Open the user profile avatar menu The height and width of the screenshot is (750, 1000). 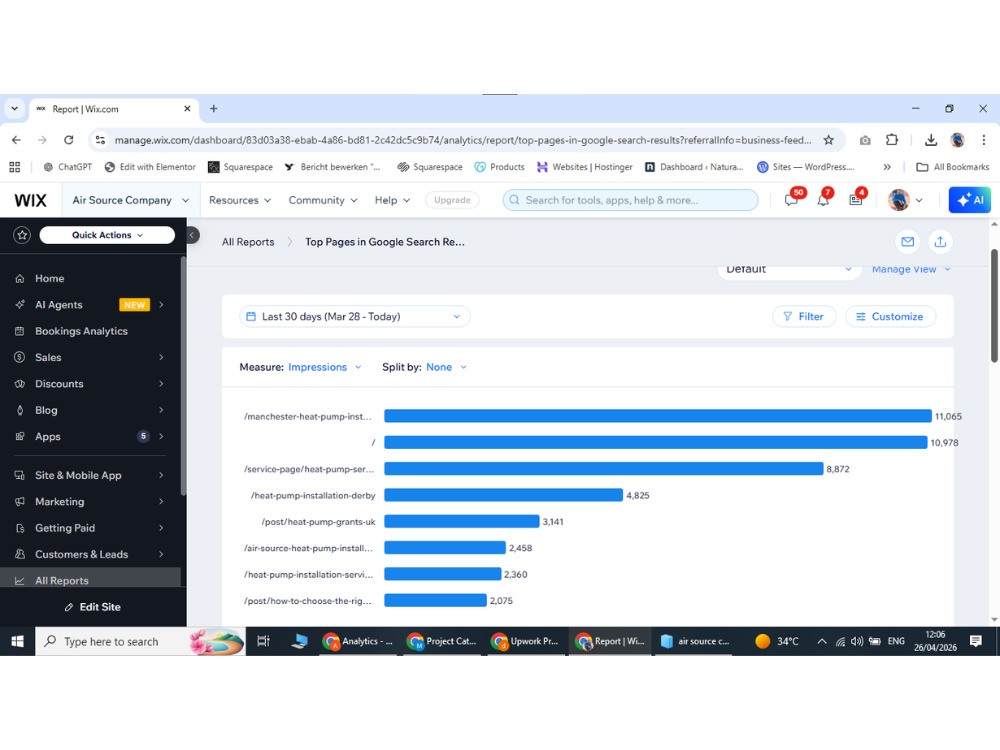pos(905,200)
